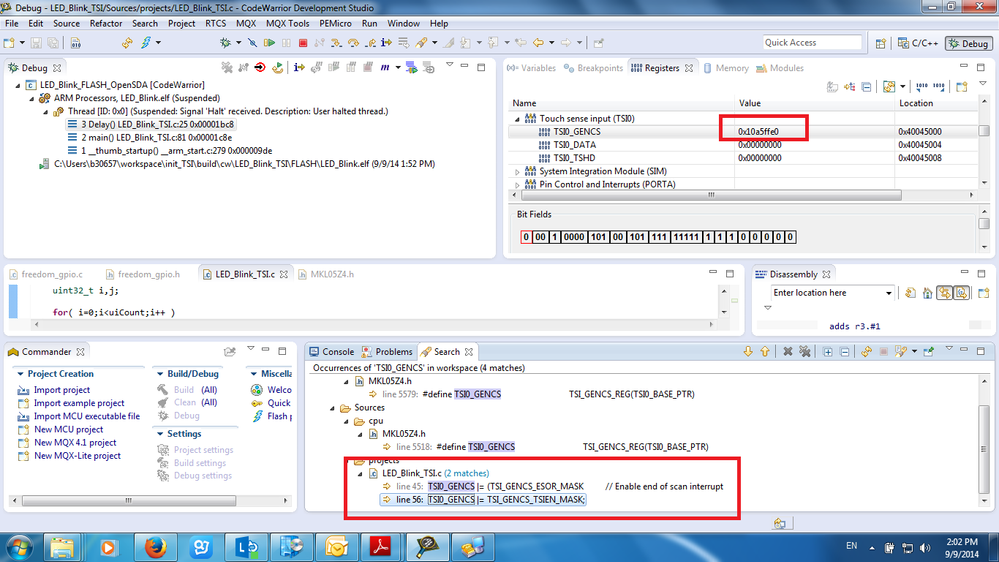Collapse ARM Processors, LED_Blink.elf node

point(32,98)
